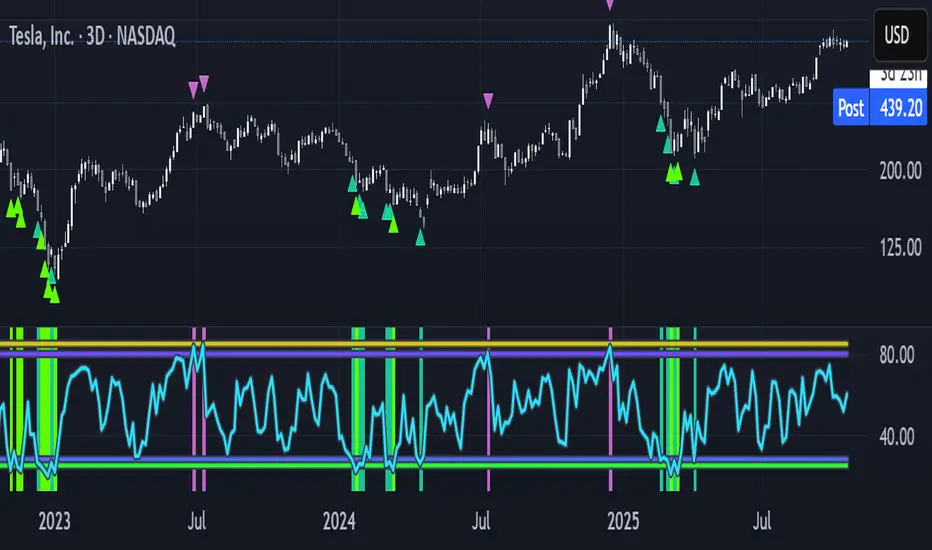Click the purple sell marker above July 2024 peak
The height and width of the screenshot is (550, 932).
(488, 100)
